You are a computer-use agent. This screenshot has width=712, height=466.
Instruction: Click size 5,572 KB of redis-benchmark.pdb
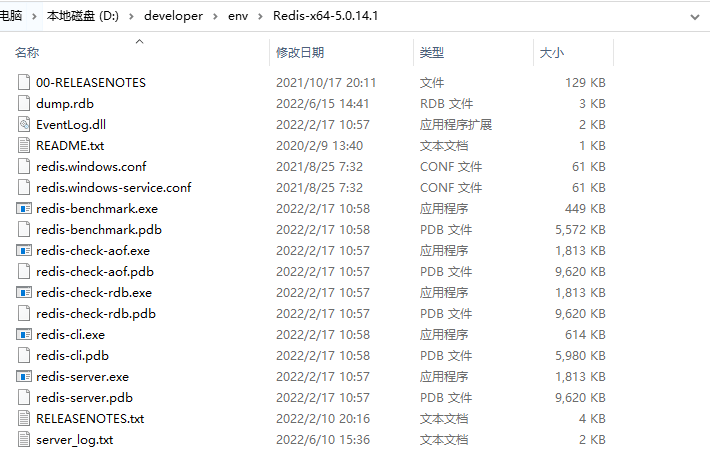[x=580, y=229]
